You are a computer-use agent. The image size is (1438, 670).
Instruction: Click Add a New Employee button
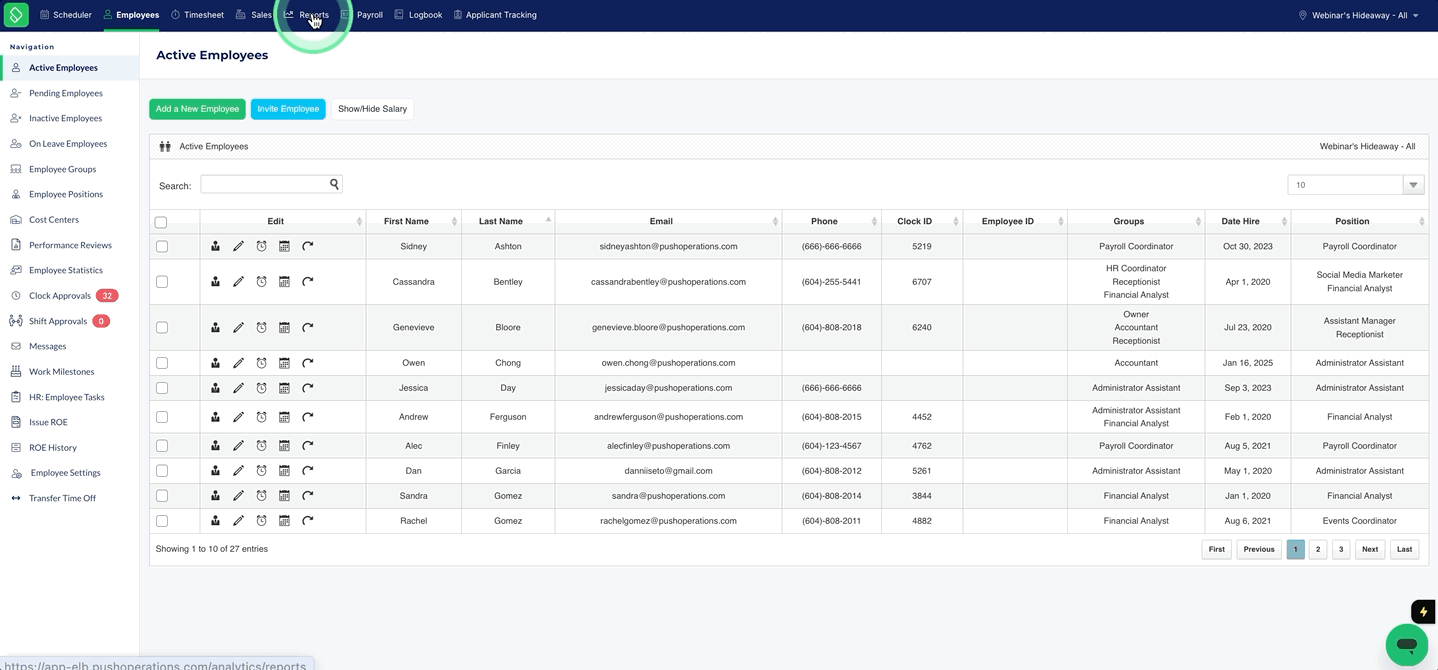pos(197,109)
